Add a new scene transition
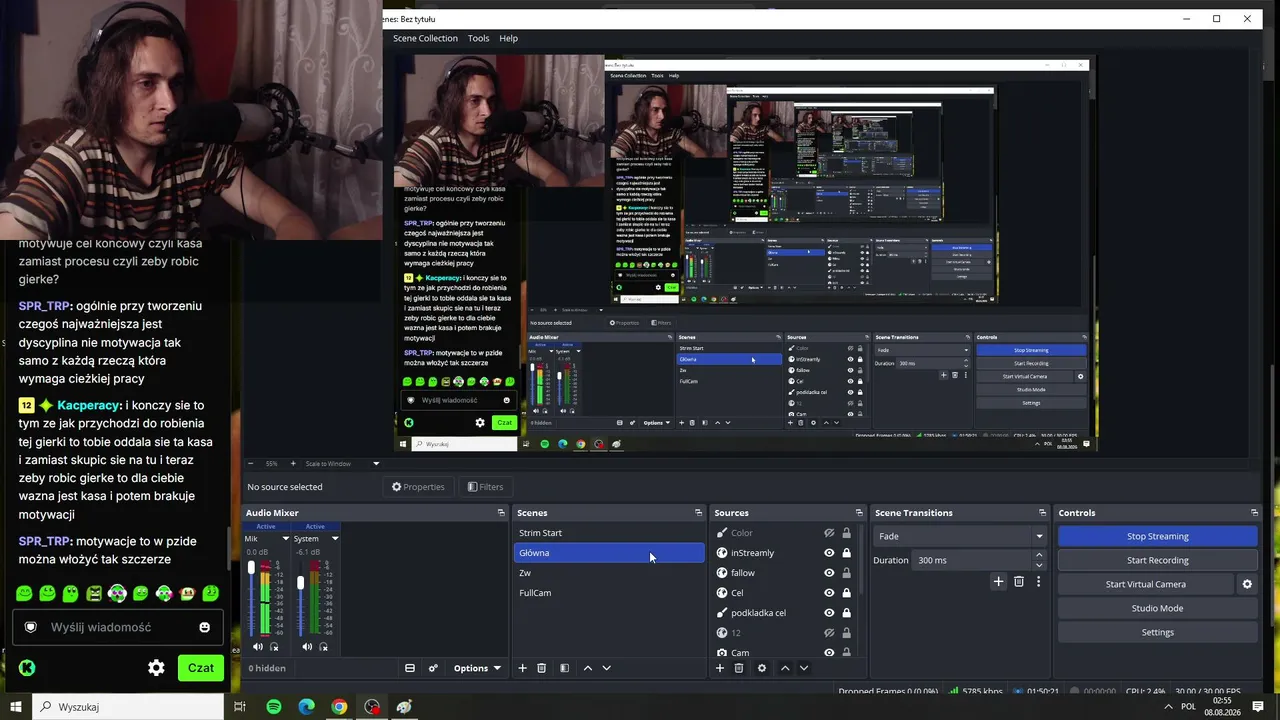Screen dimensions: 1280x720 coord(998,581)
